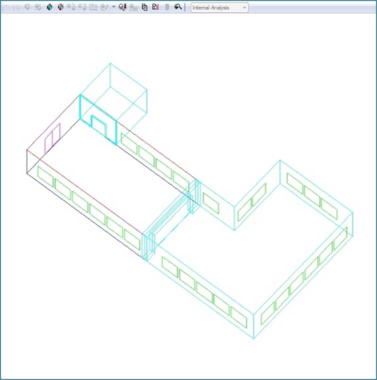Click the binoculars find icon before separator
This screenshot has width=377, height=380.
tap(178, 7)
